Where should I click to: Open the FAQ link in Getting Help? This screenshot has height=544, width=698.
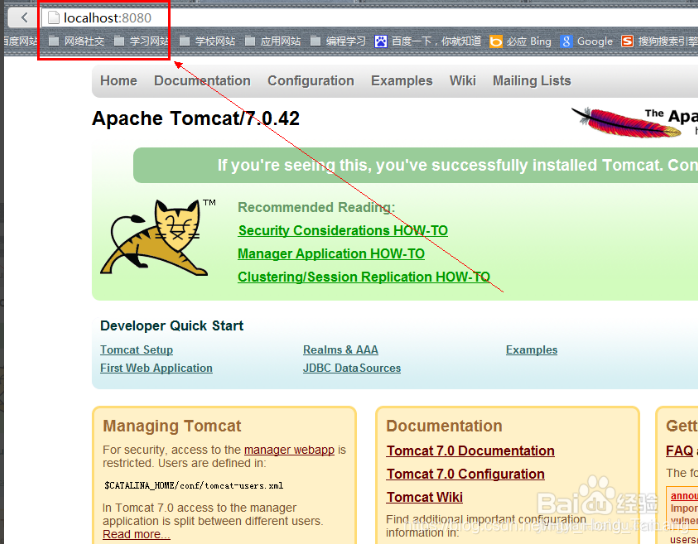[x=679, y=451]
